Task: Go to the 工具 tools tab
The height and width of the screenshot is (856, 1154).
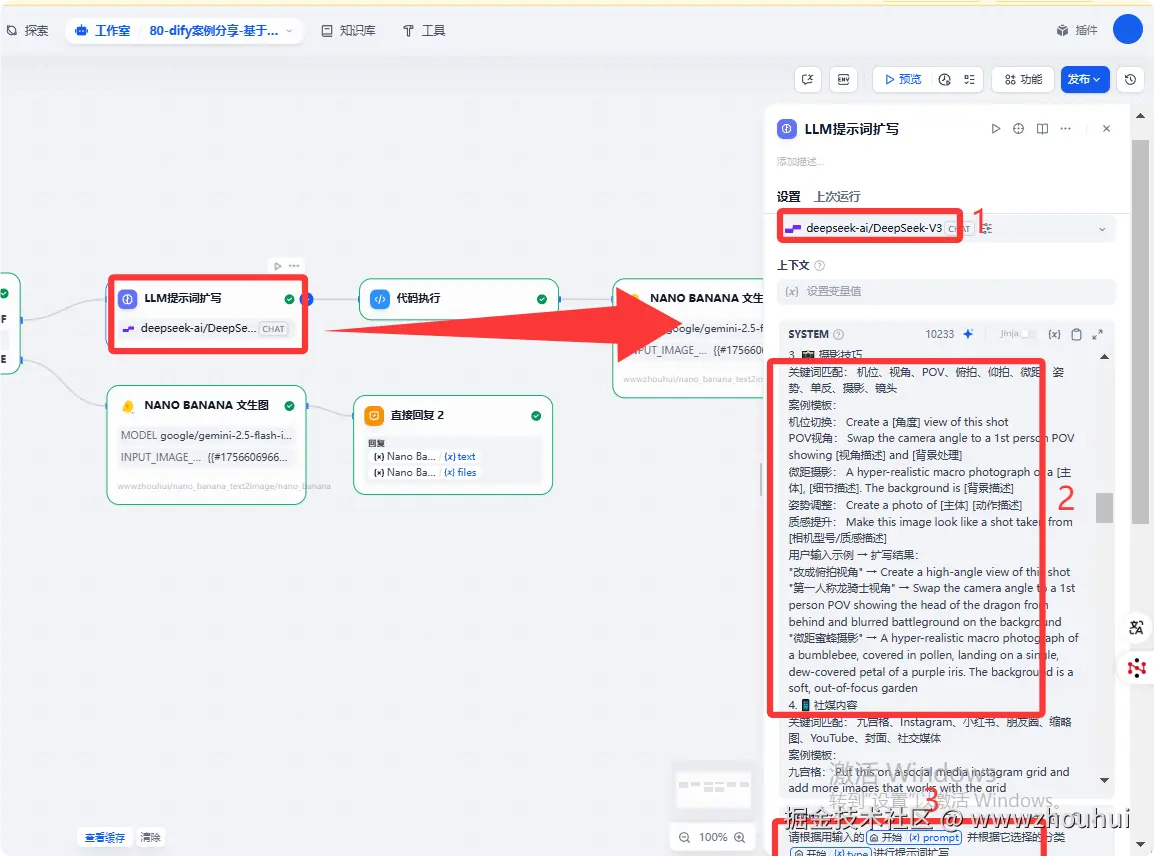Action: pos(424,31)
